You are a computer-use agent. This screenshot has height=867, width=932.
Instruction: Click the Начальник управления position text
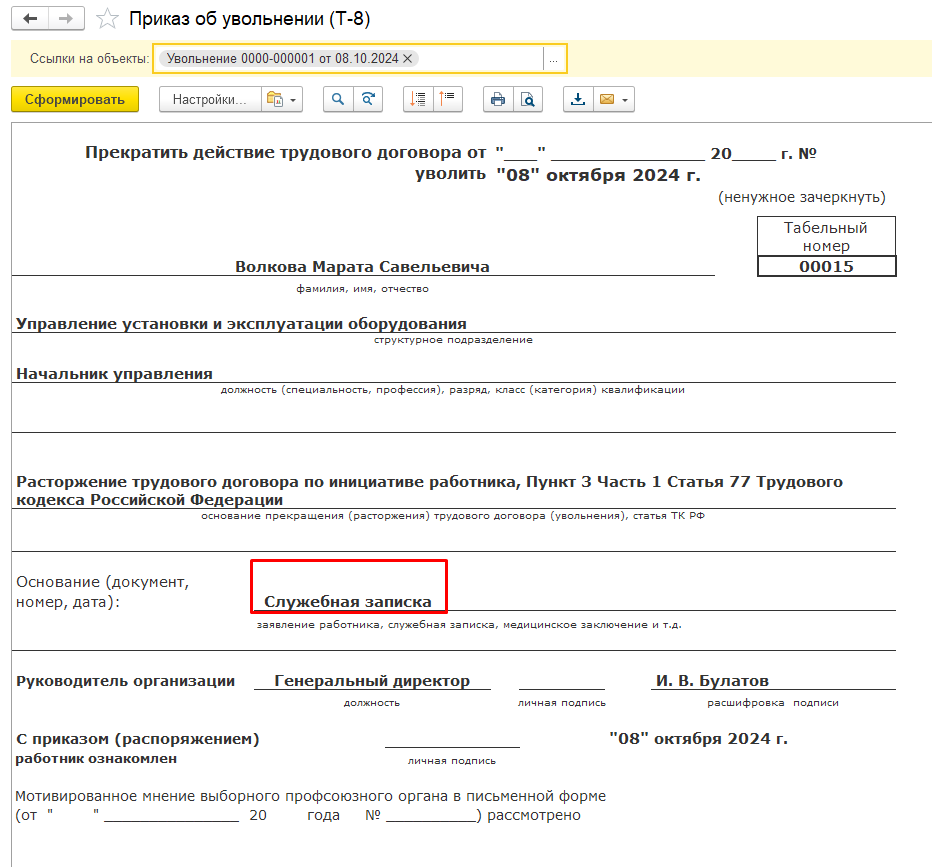[x=114, y=374]
